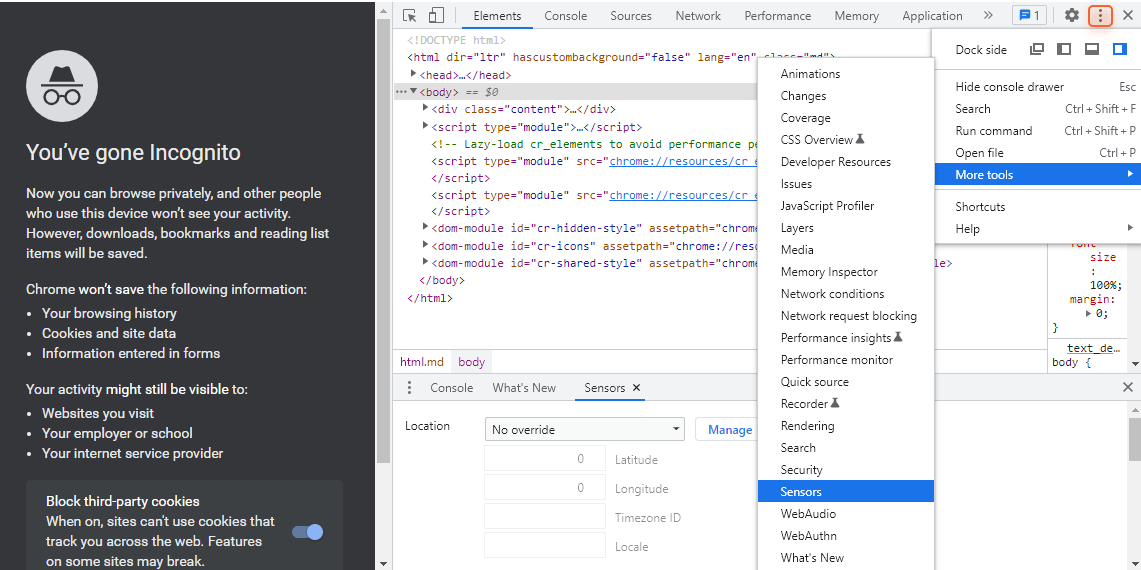This screenshot has height=570, width=1141.
Task: Expand the div class content node
Action: 426,108
